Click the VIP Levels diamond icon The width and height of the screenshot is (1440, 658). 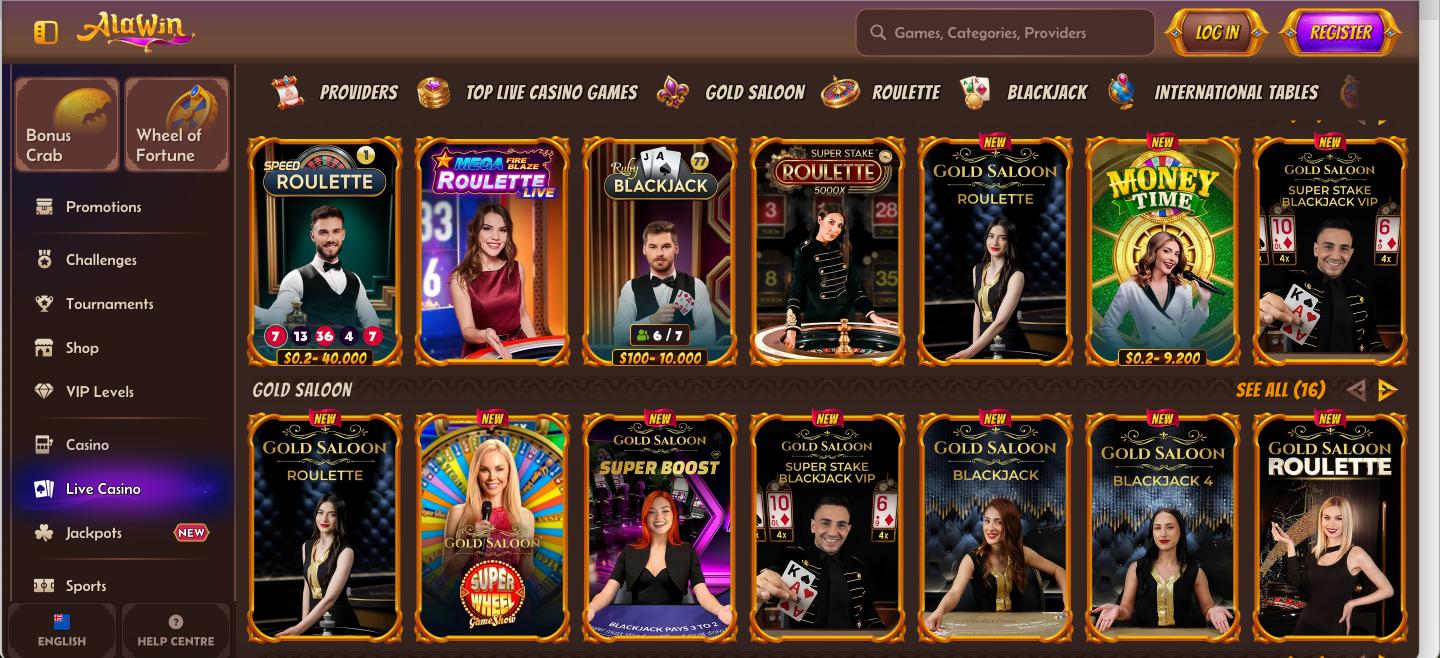tap(44, 392)
